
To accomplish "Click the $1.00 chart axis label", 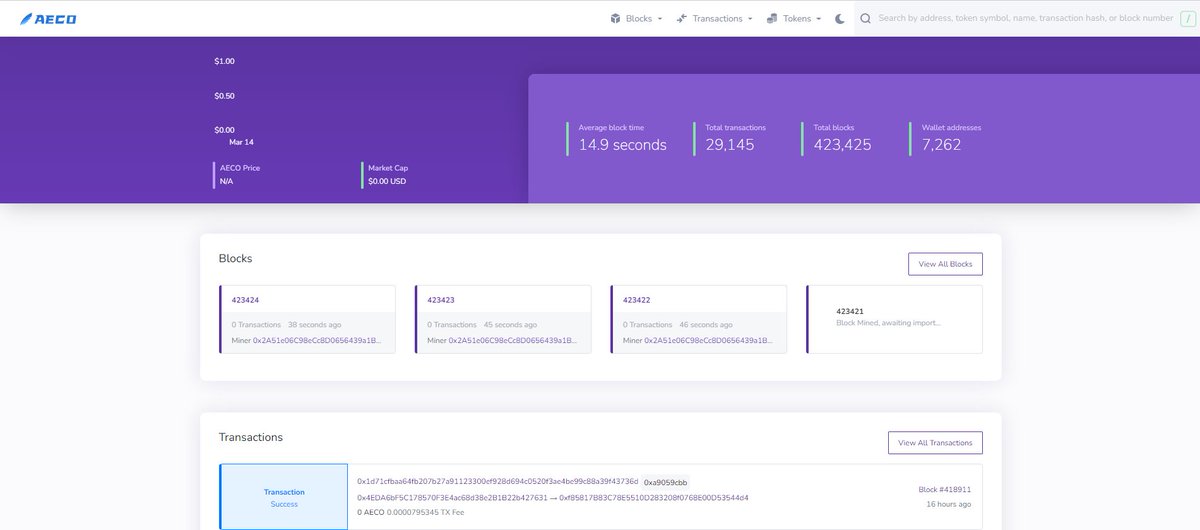I will [224, 61].
